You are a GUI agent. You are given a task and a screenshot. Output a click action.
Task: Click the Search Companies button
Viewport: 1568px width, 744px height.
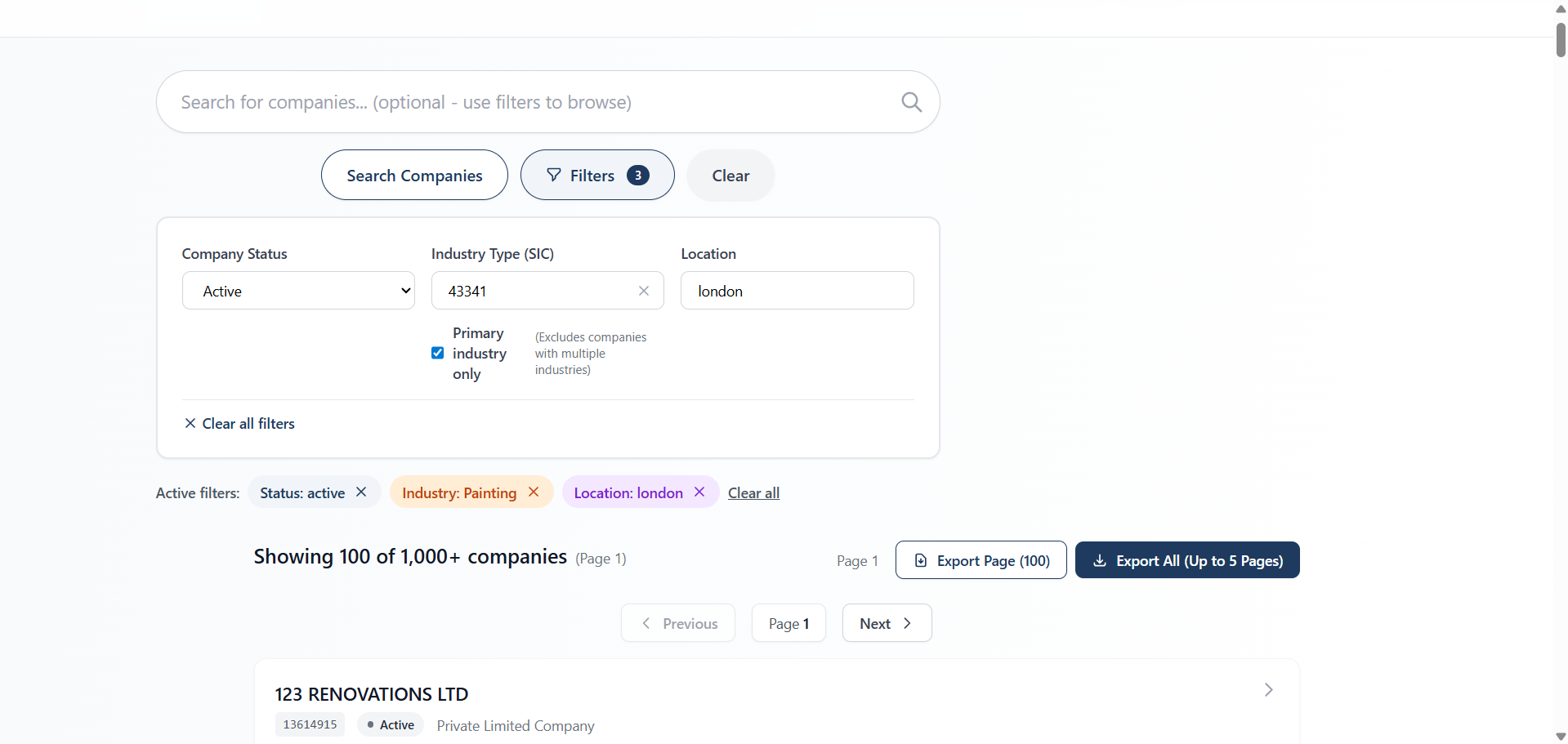point(414,175)
